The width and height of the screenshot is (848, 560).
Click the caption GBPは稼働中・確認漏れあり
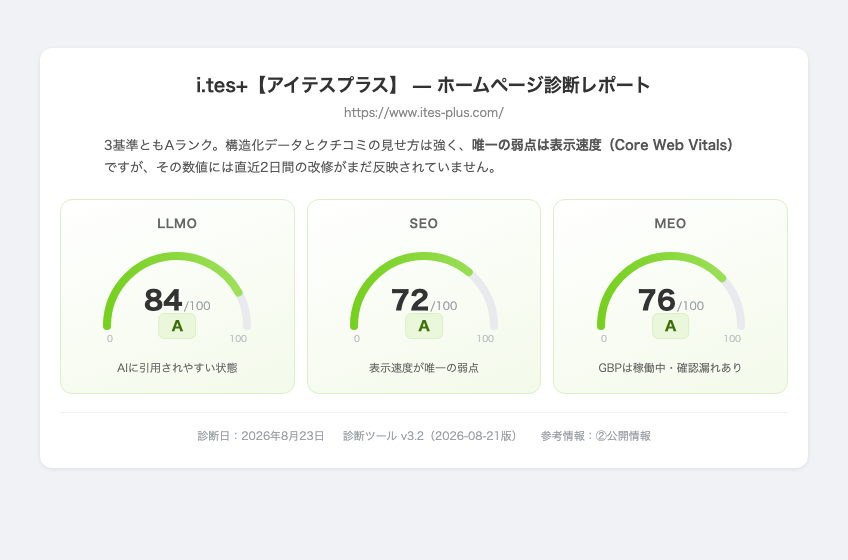click(x=670, y=368)
